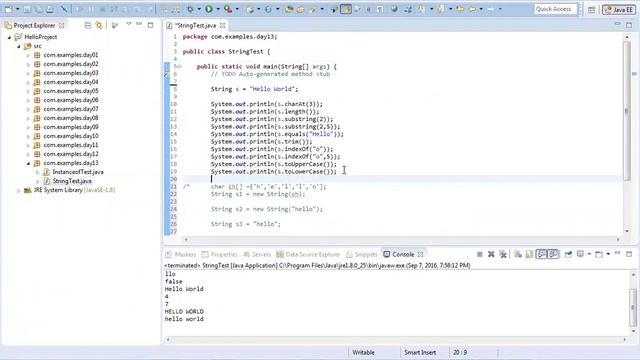The height and width of the screenshot is (360, 640).
Task: Toggle Show Console on Standard Out
Action: tap(541, 254)
